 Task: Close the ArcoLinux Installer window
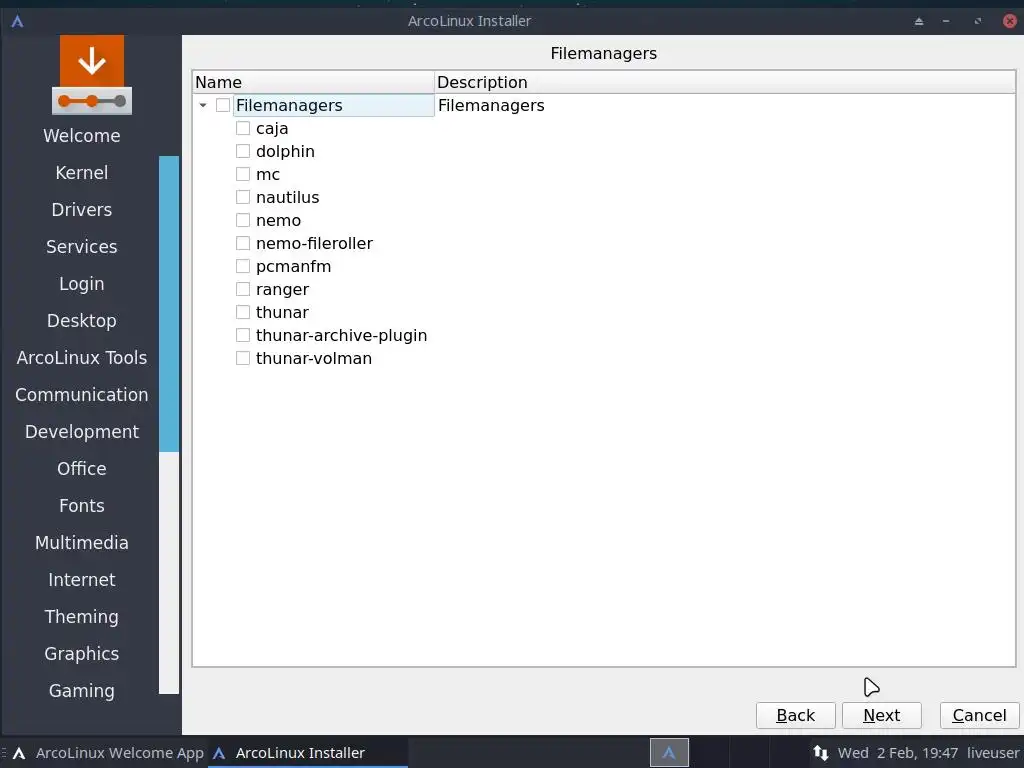(x=1010, y=21)
